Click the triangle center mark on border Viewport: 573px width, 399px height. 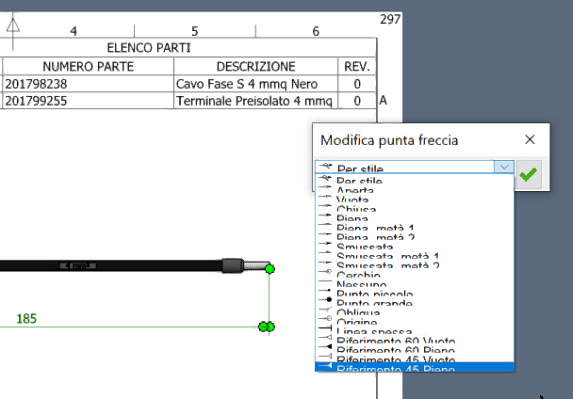[13, 26]
